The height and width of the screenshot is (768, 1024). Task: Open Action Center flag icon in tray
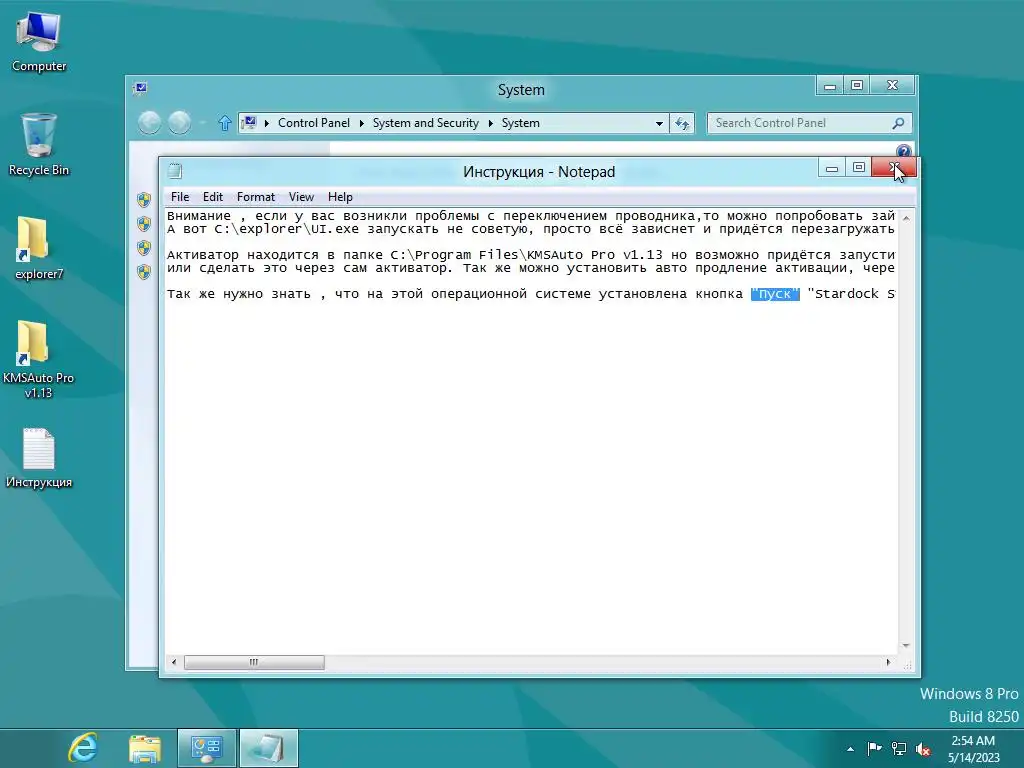pos(874,748)
